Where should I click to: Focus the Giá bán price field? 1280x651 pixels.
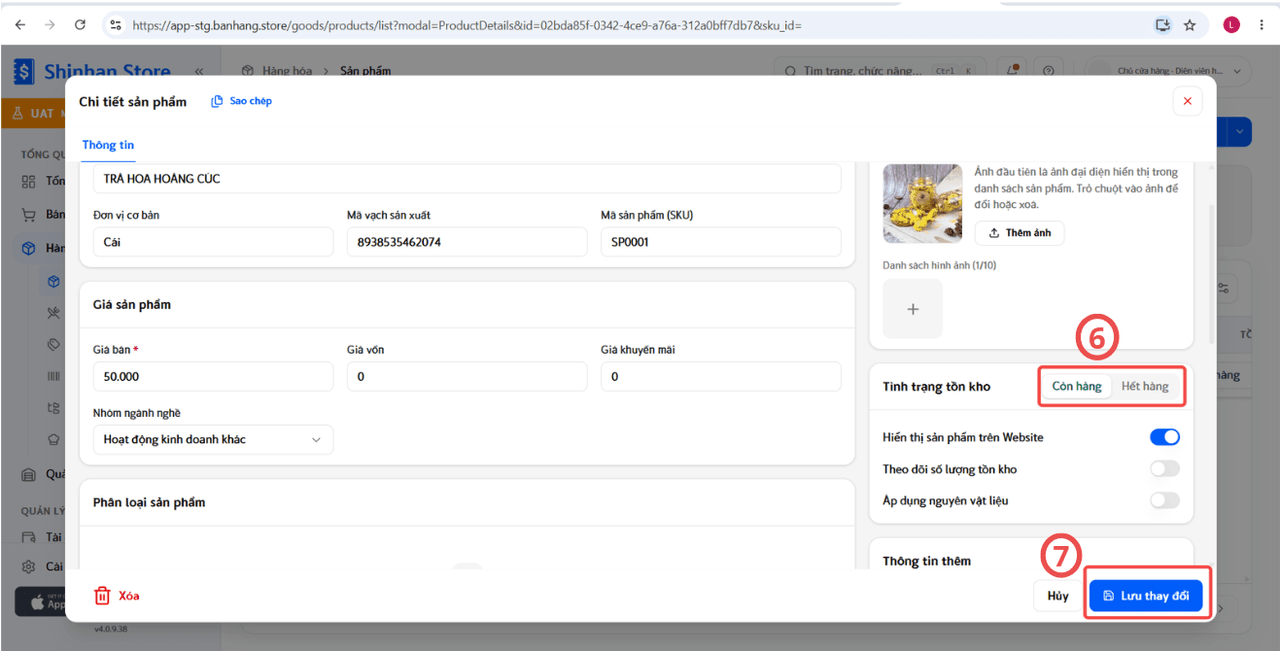click(213, 377)
